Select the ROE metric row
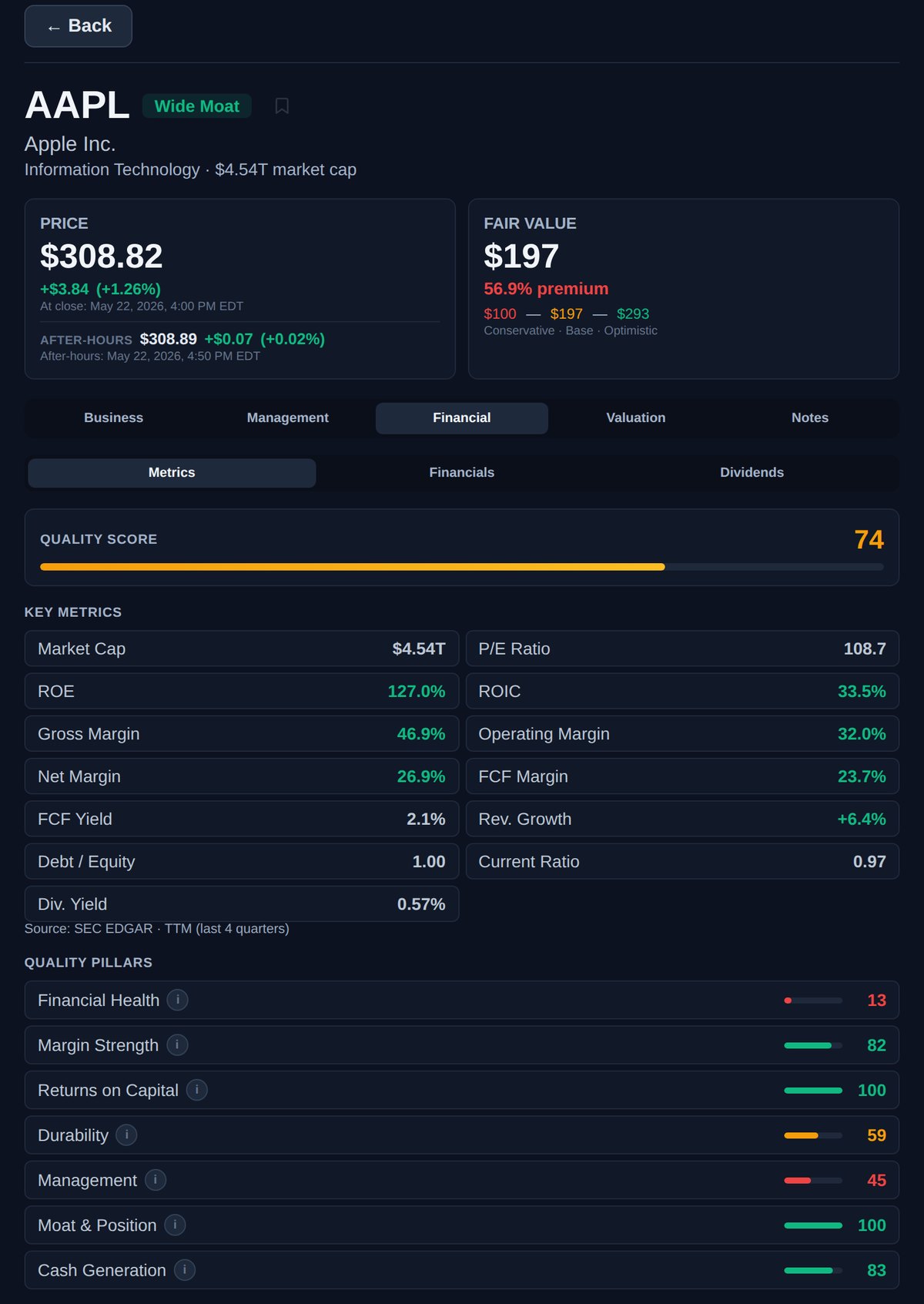 tap(242, 691)
